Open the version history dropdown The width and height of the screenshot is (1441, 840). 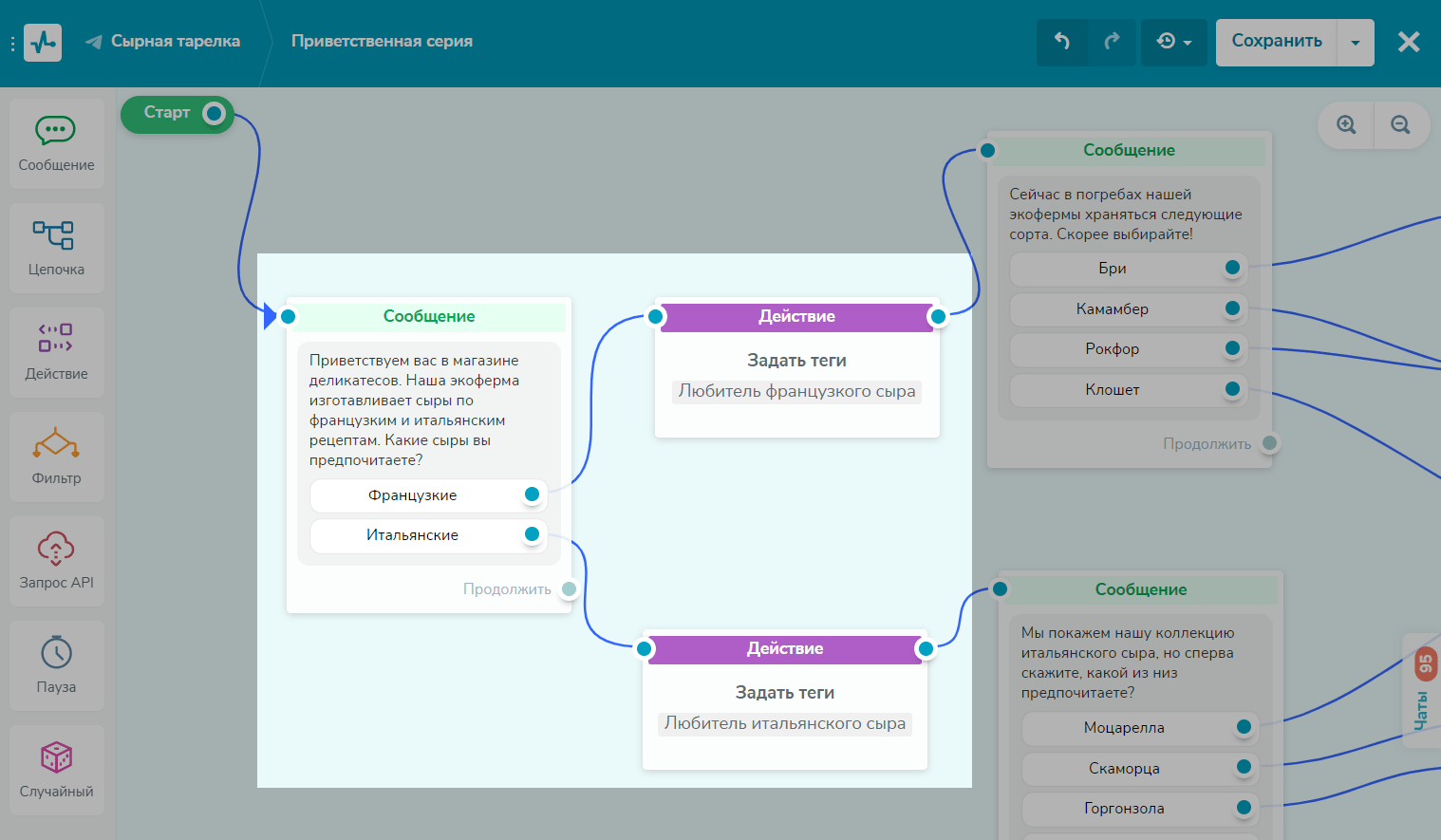pos(1173,42)
